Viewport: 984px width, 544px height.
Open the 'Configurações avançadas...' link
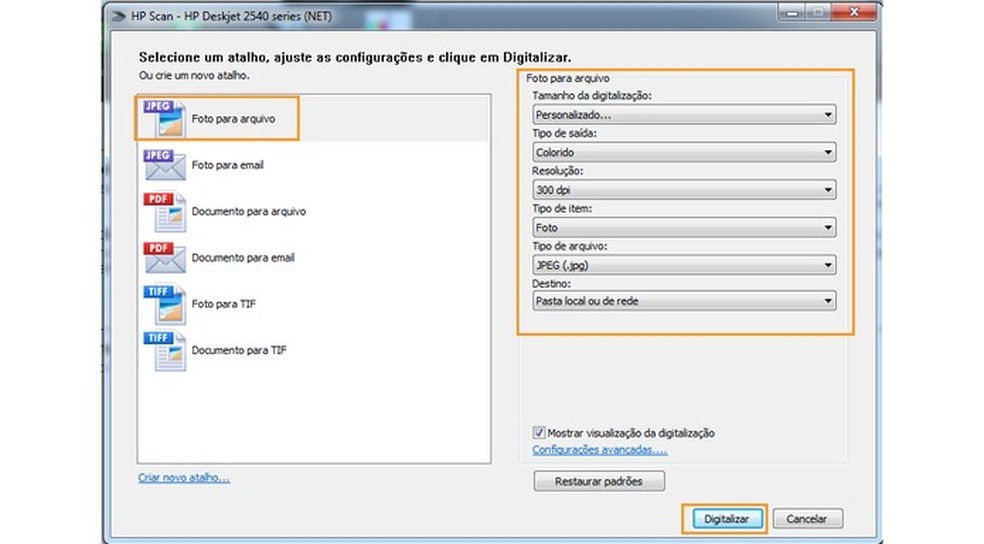[x=599, y=450]
